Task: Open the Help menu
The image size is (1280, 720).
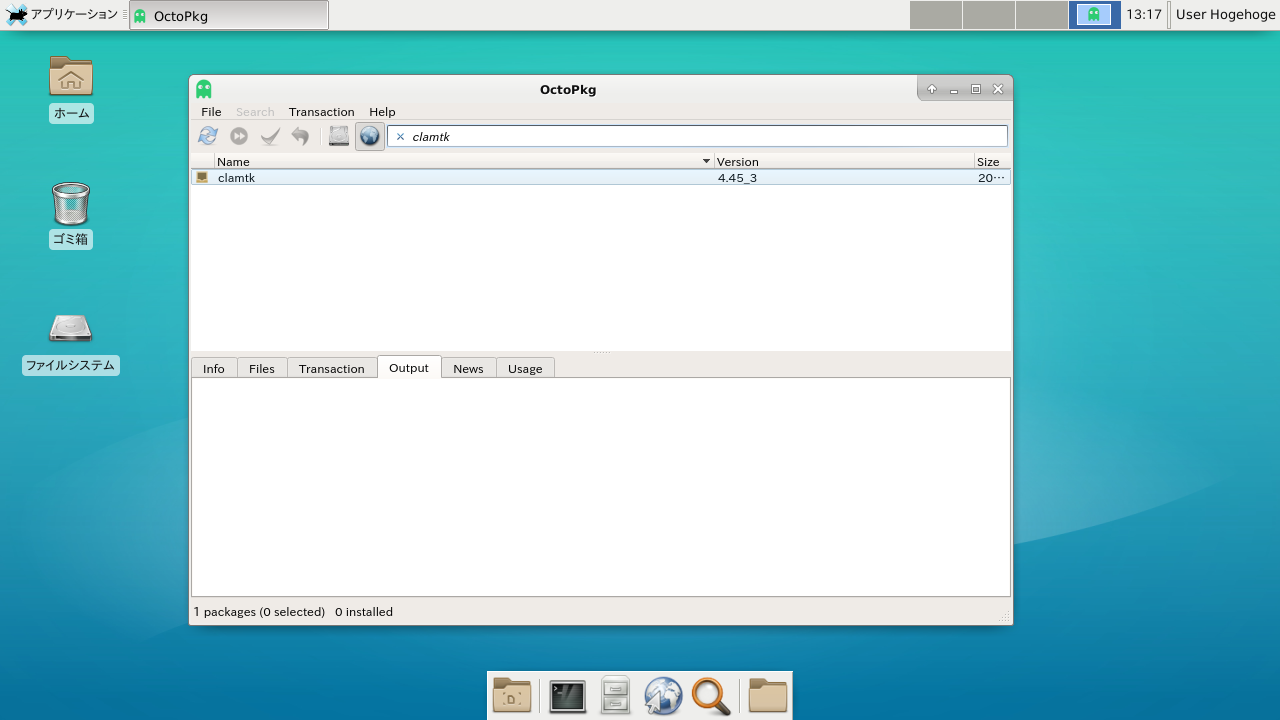Action: [382, 112]
